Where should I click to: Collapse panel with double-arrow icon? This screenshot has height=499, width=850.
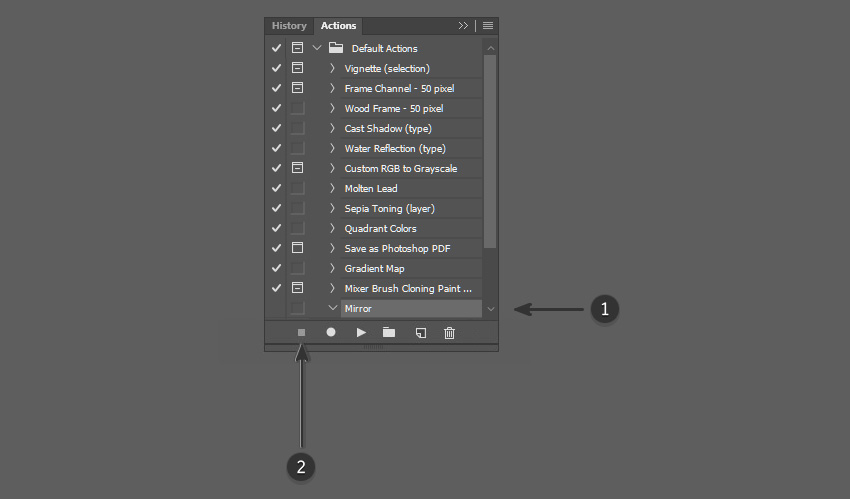[463, 25]
